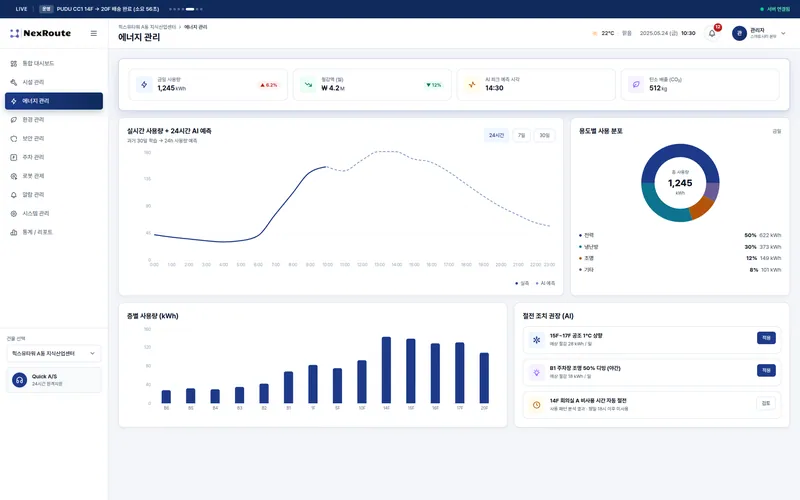Click the 10:30 clock time in header
Viewport: 800px width, 500px height.
pyautogui.click(x=688, y=33)
